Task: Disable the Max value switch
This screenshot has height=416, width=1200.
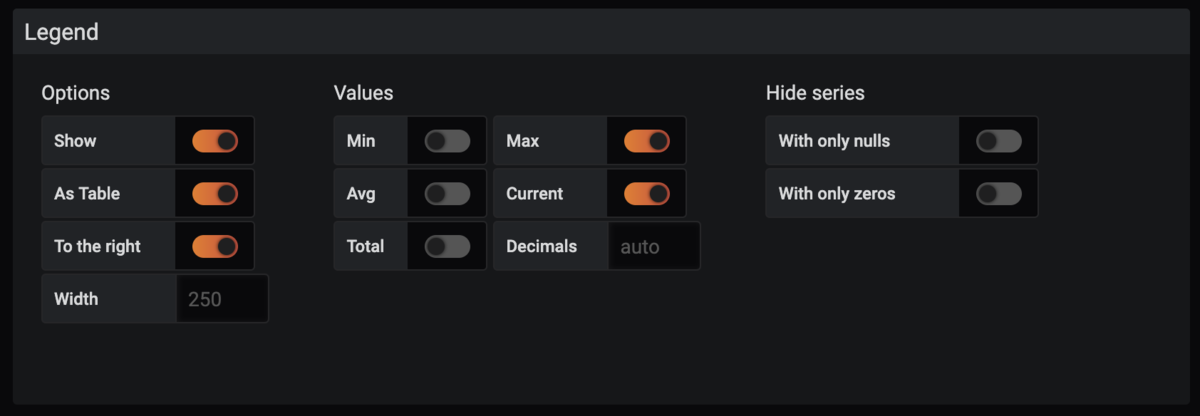Action: point(647,141)
